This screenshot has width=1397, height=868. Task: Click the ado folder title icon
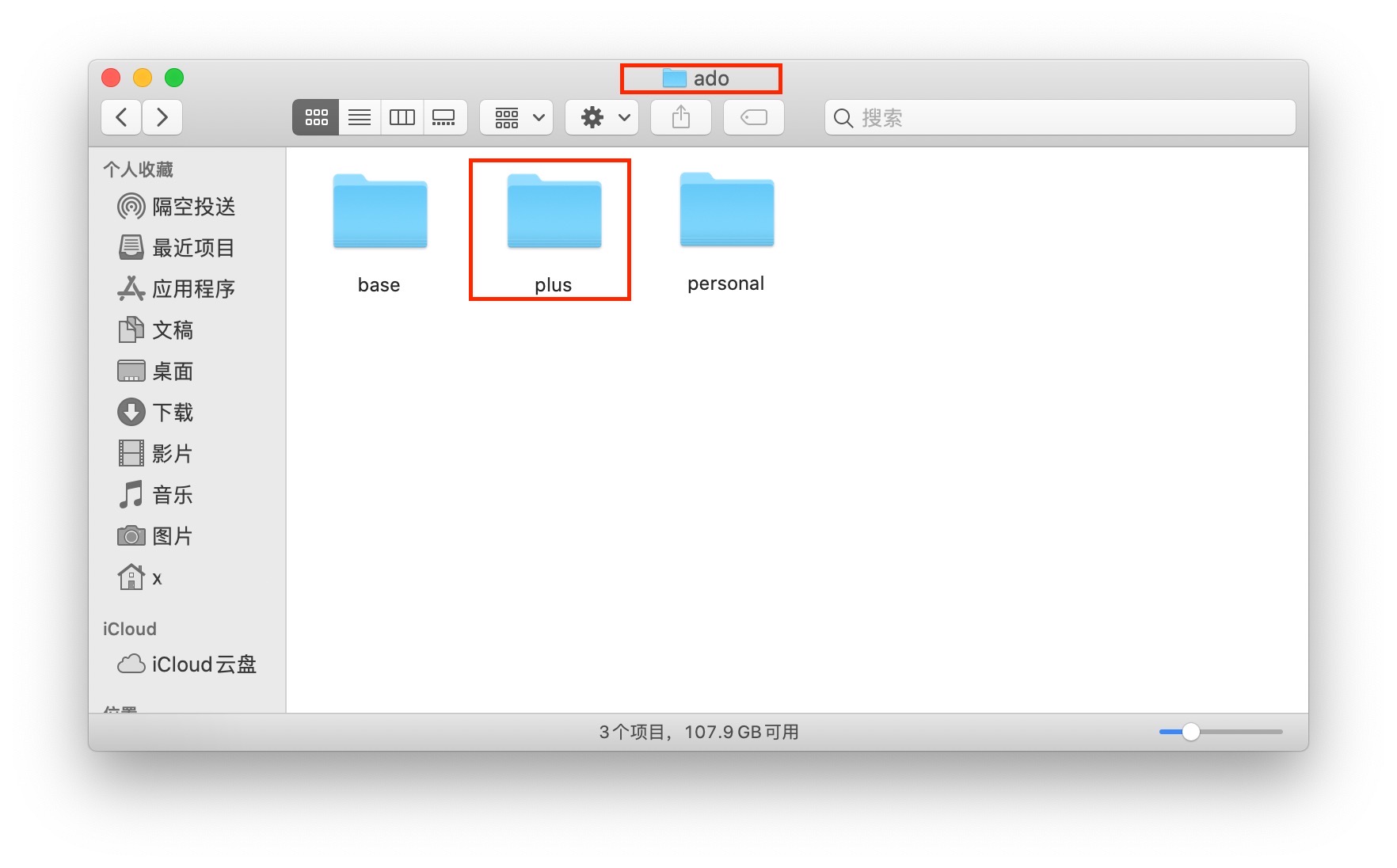coord(674,78)
